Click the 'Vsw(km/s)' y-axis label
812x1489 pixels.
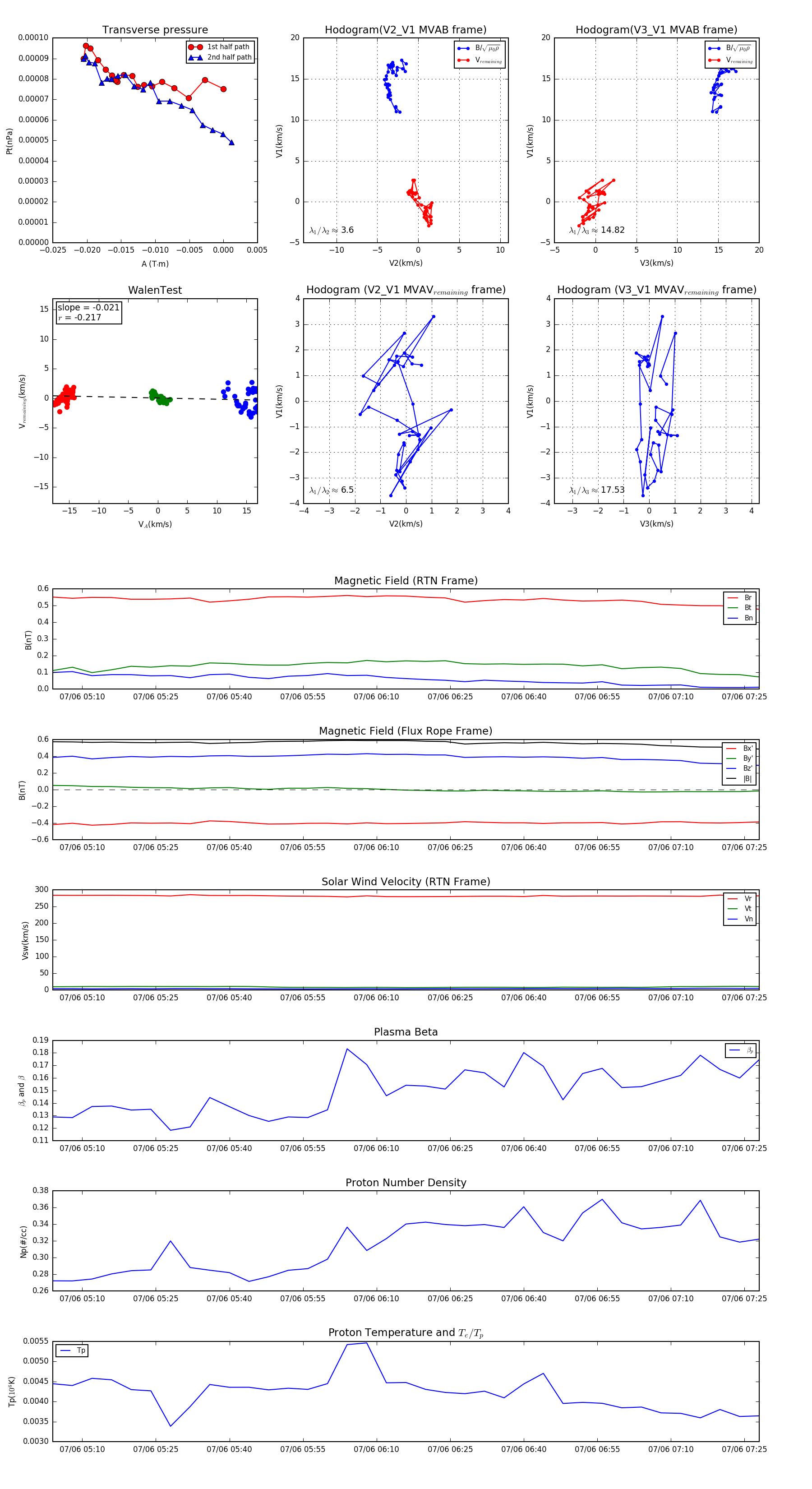click(x=25, y=940)
